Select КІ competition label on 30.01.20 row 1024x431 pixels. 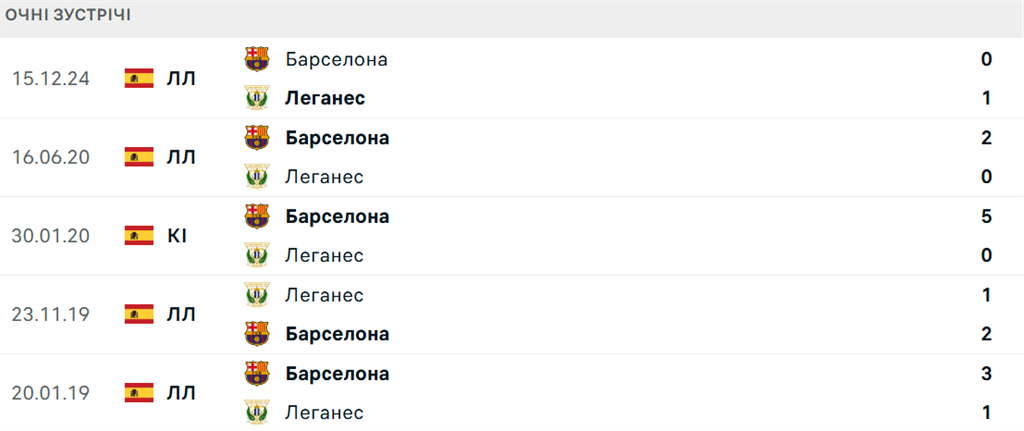click(x=177, y=235)
